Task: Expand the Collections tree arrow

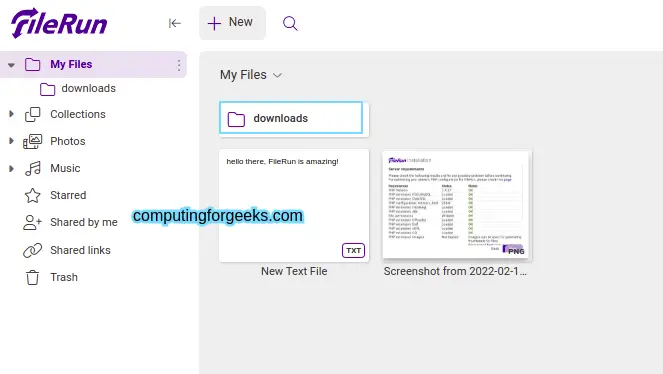Action: pos(11,114)
